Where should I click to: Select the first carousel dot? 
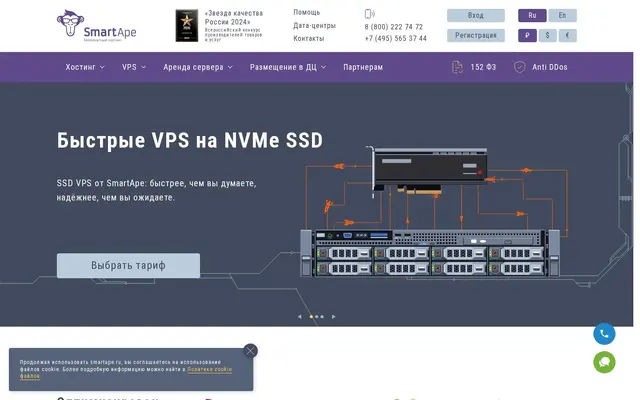311,317
